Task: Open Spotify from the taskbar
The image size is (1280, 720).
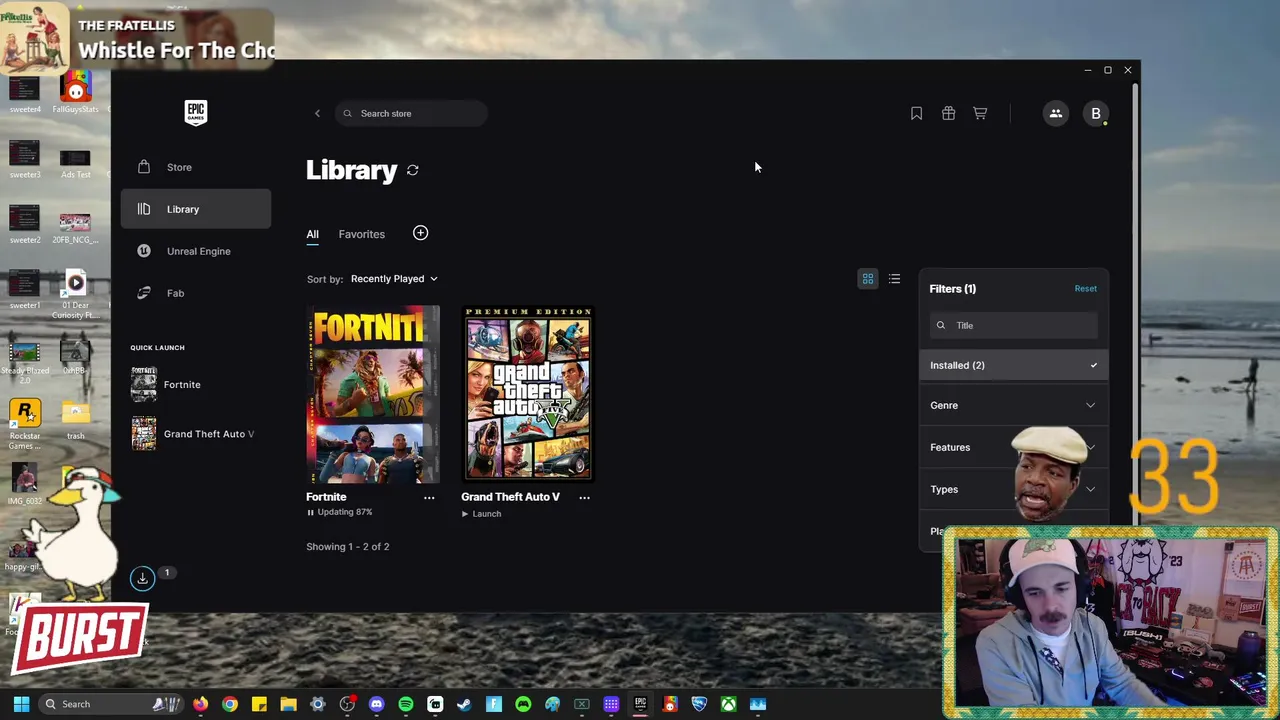Action: tap(406, 704)
